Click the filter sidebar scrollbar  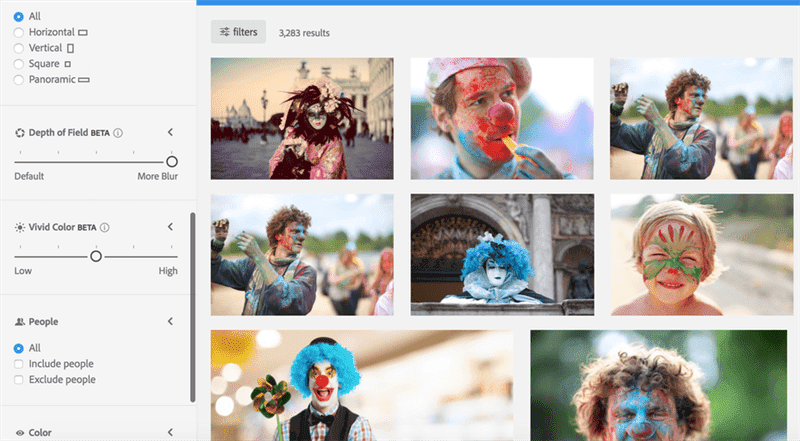click(192, 307)
